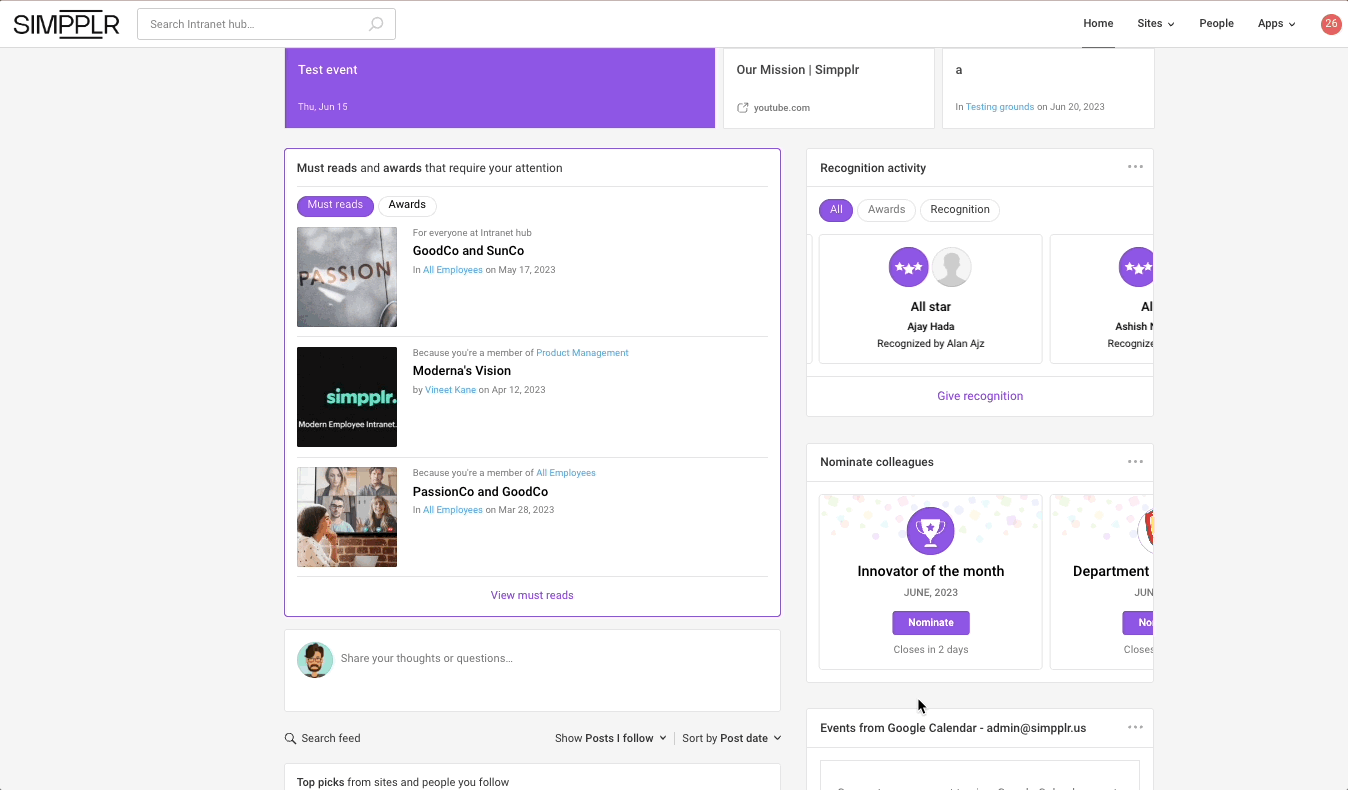The image size is (1348, 790).
Task: Click the View must reads link
Action: click(532, 595)
